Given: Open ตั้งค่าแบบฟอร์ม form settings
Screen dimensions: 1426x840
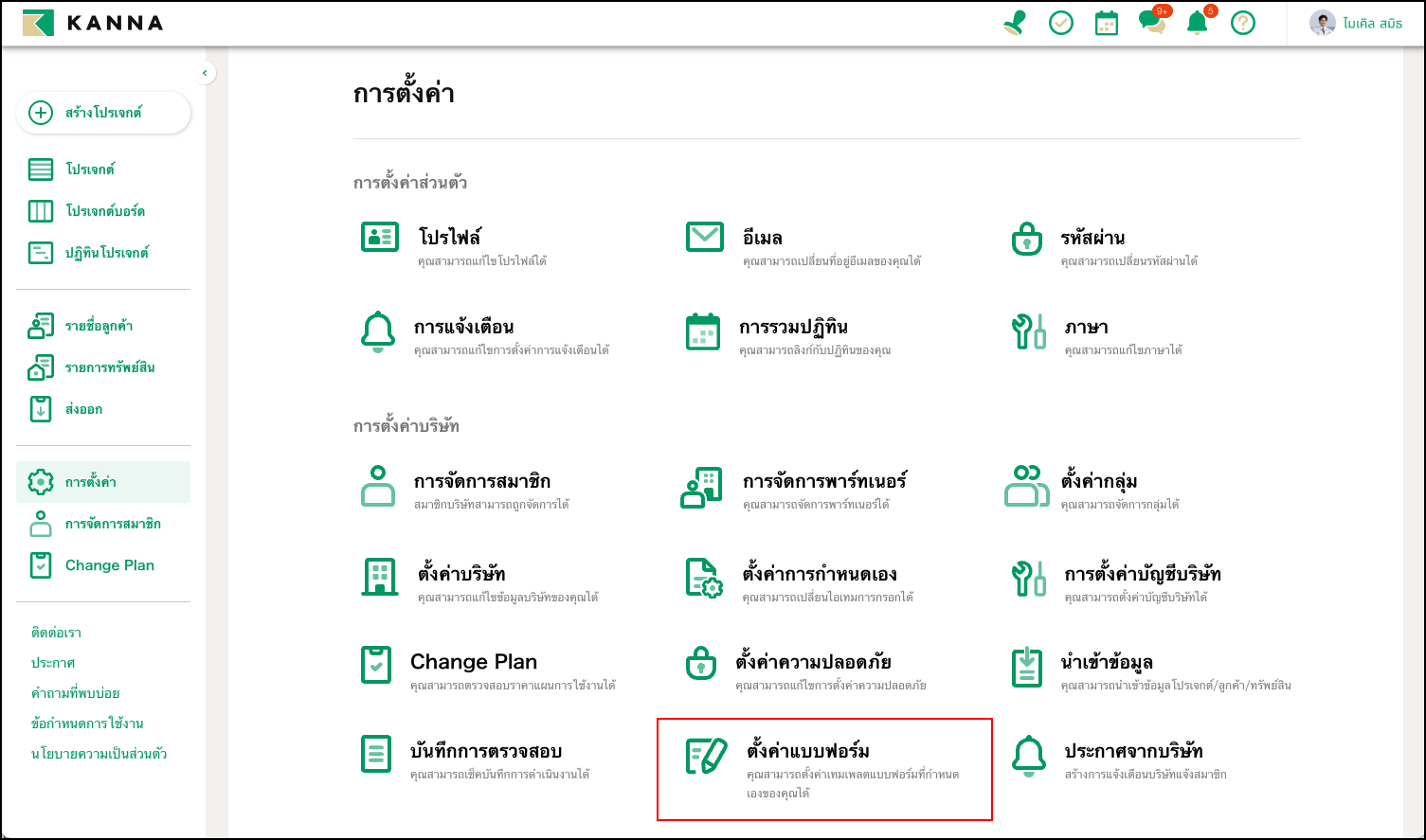Looking at the screenshot, I should (807, 752).
